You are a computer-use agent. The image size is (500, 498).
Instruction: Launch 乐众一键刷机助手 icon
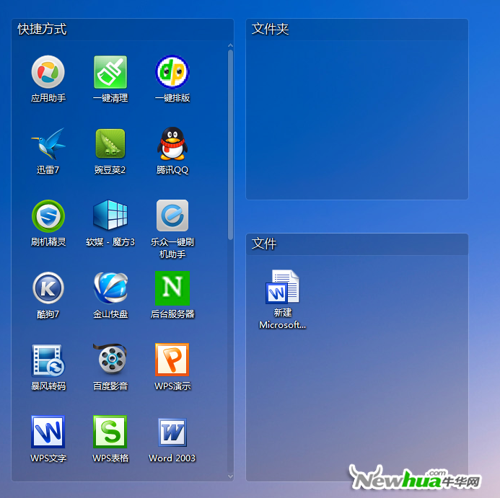tap(172, 215)
